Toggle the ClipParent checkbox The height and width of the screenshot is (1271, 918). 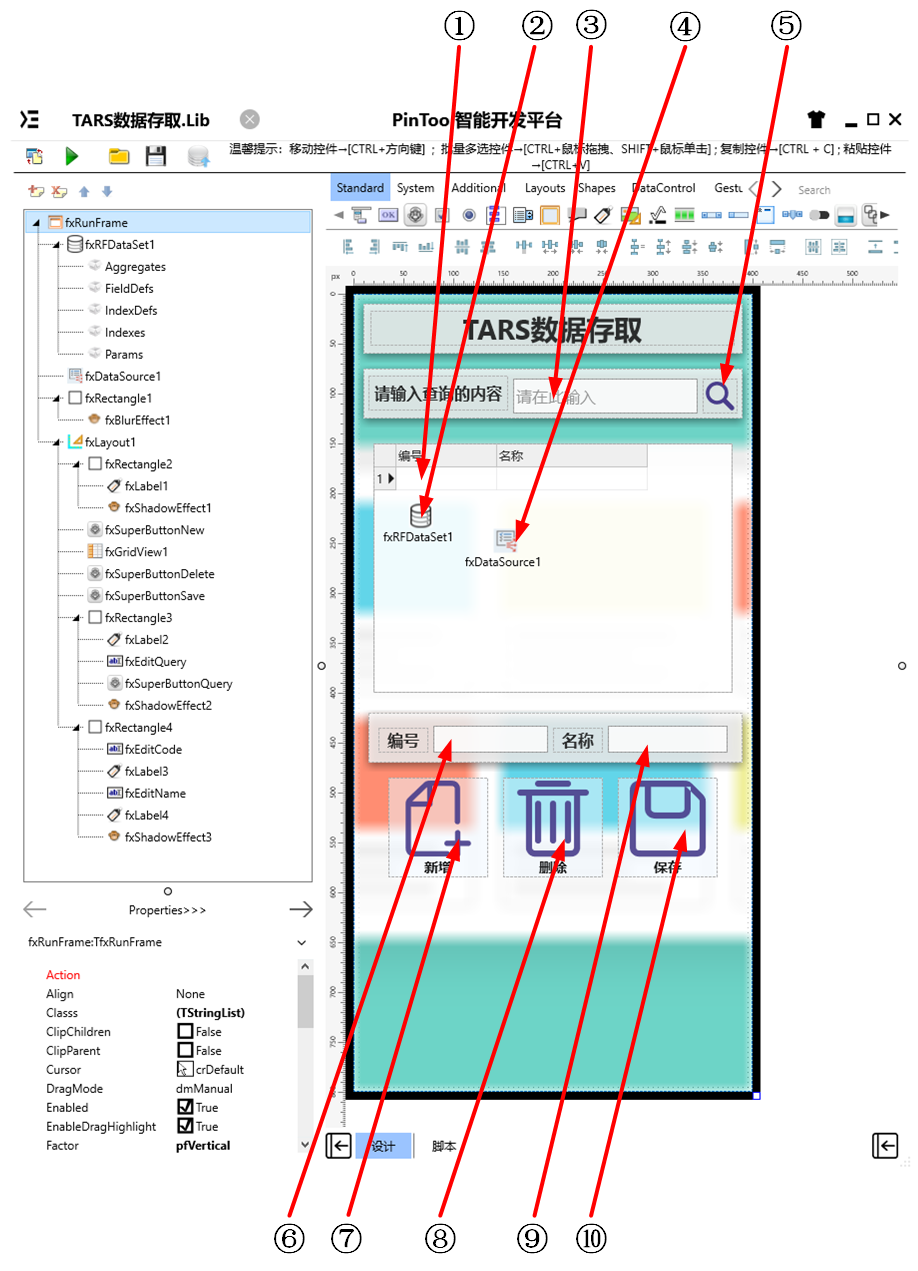(185, 1050)
